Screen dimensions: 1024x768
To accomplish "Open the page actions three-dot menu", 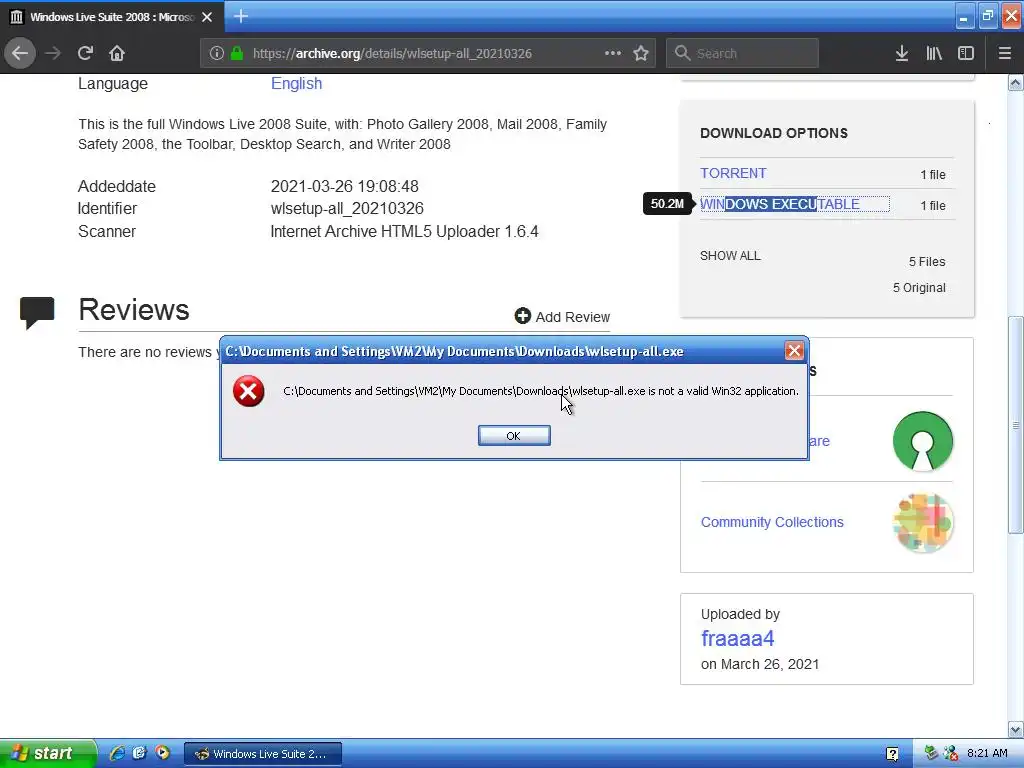I will [x=613, y=53].
